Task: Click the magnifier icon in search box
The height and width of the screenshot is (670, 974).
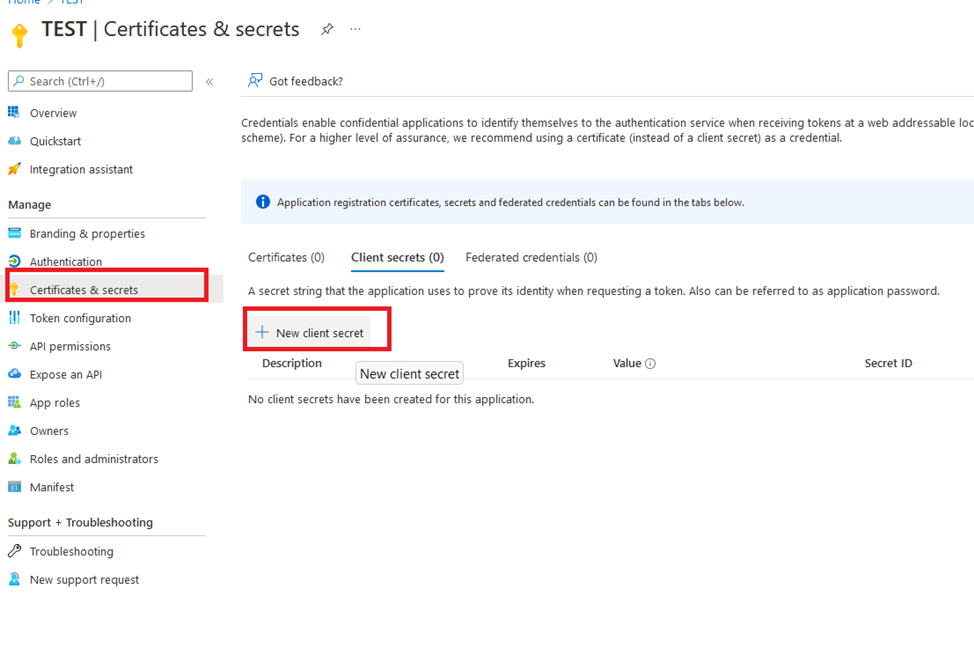Action: [19, 81]
